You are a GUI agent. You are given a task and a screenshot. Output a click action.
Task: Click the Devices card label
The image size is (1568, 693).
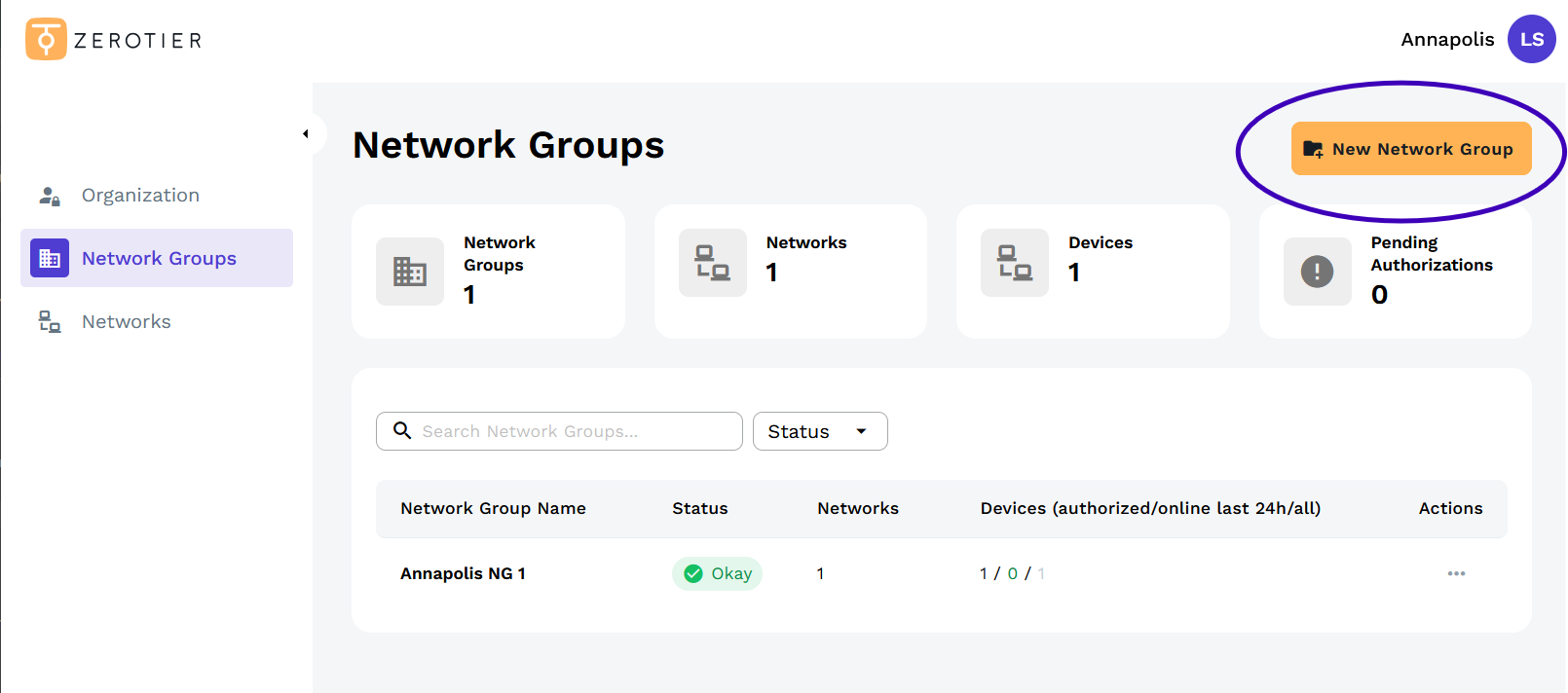pyautogui.click(x=1101, y=242)
